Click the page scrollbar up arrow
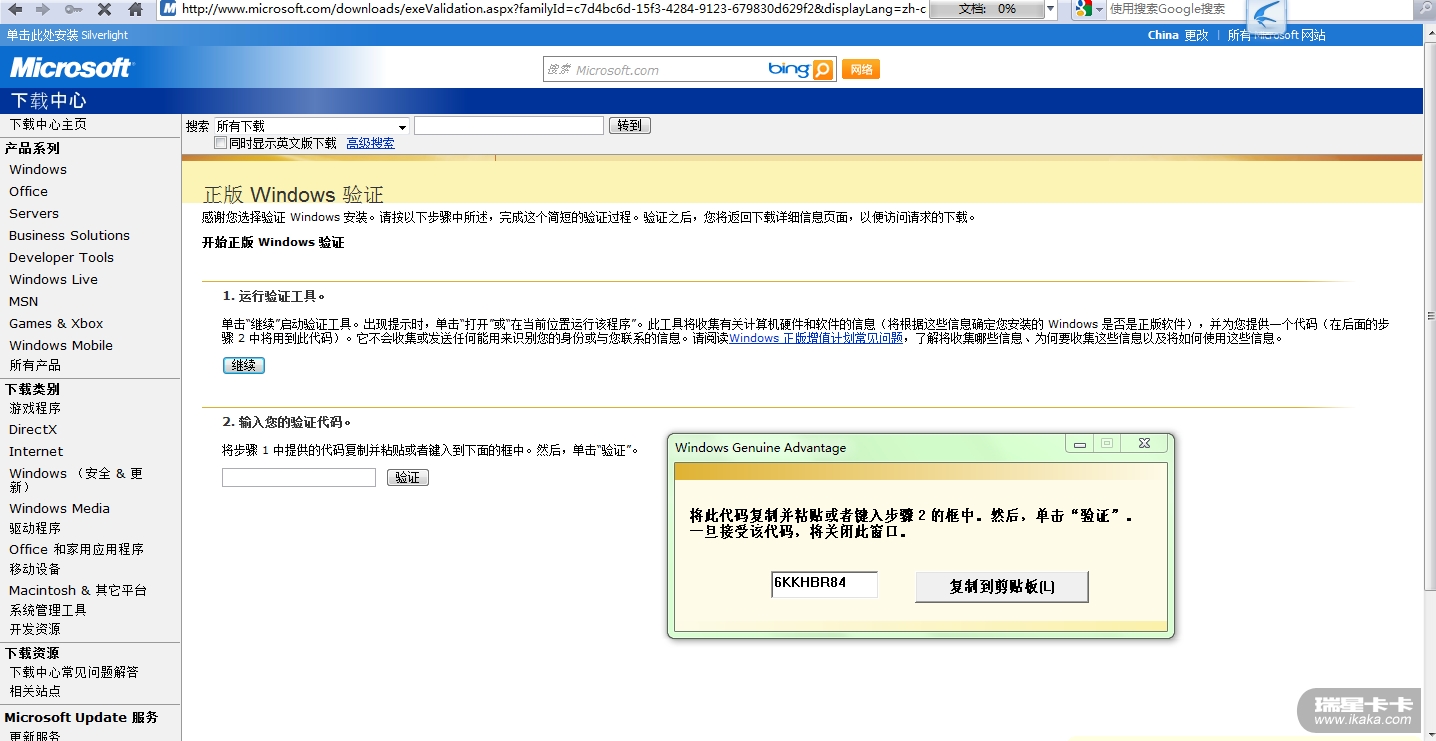Screen dimensions: 1436x741 1429,31
